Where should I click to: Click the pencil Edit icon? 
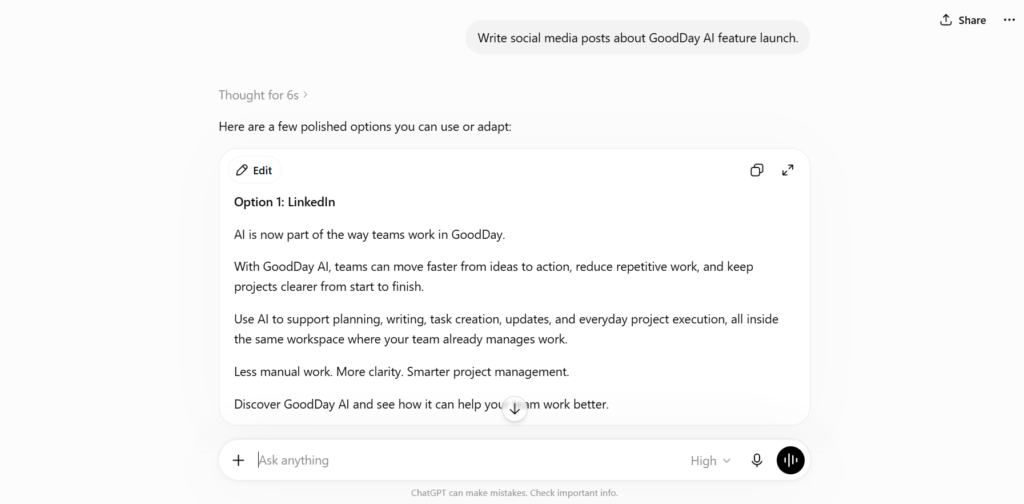click(242, 170)
